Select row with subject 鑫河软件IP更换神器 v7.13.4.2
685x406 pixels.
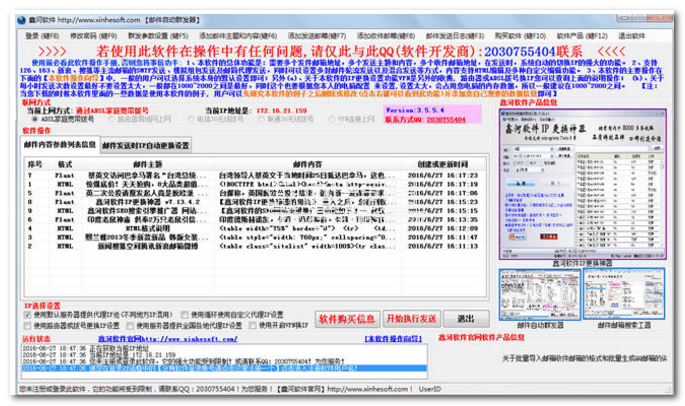[256, 202]
